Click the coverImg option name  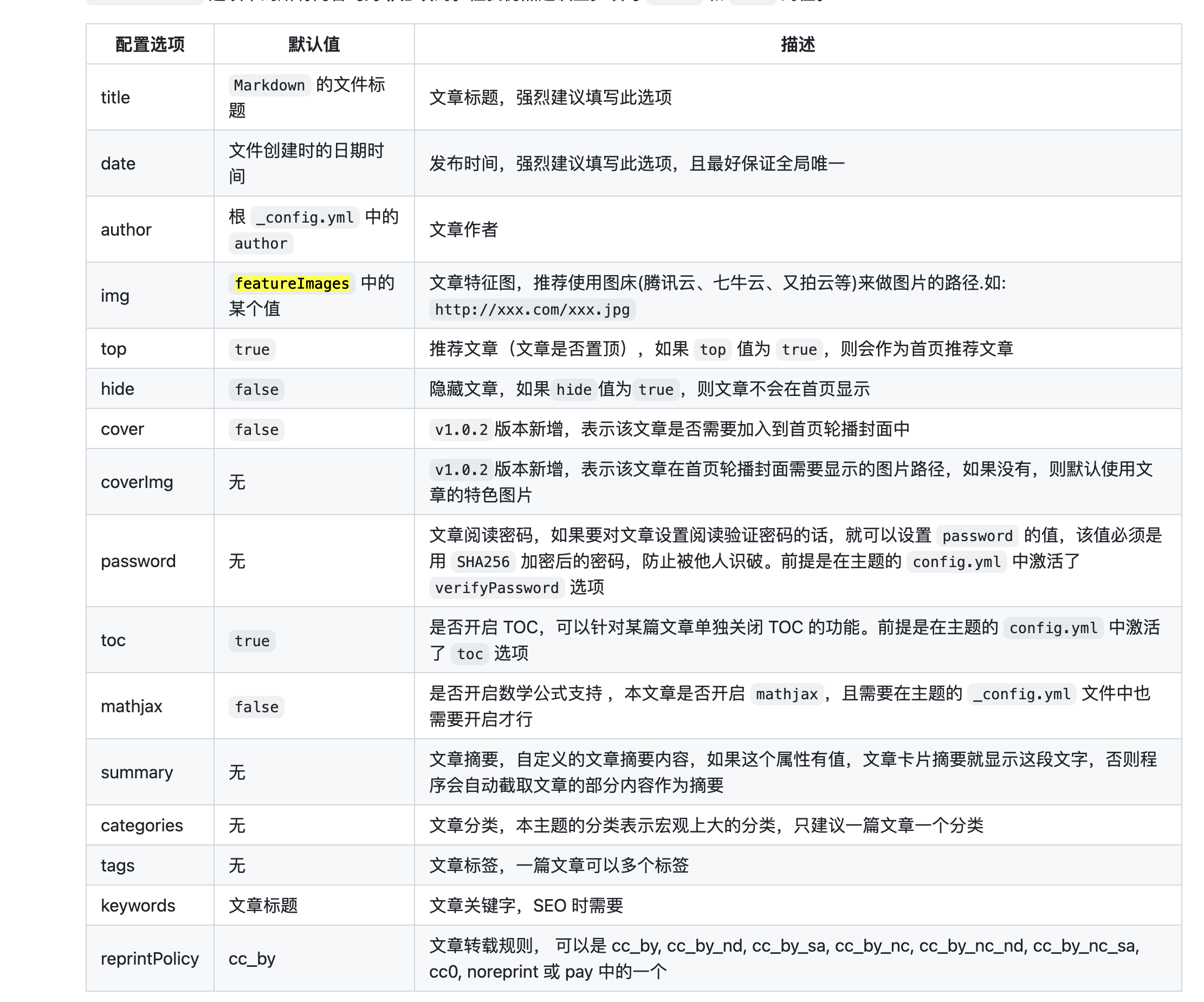137,482
